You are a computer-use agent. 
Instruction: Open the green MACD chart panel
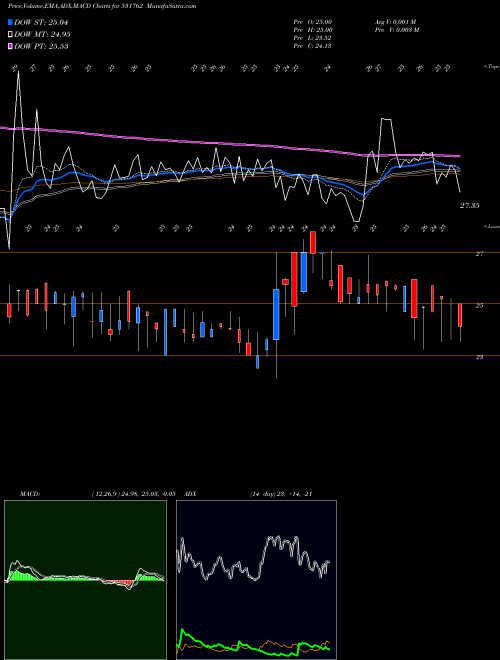click(x=85, y=580)
